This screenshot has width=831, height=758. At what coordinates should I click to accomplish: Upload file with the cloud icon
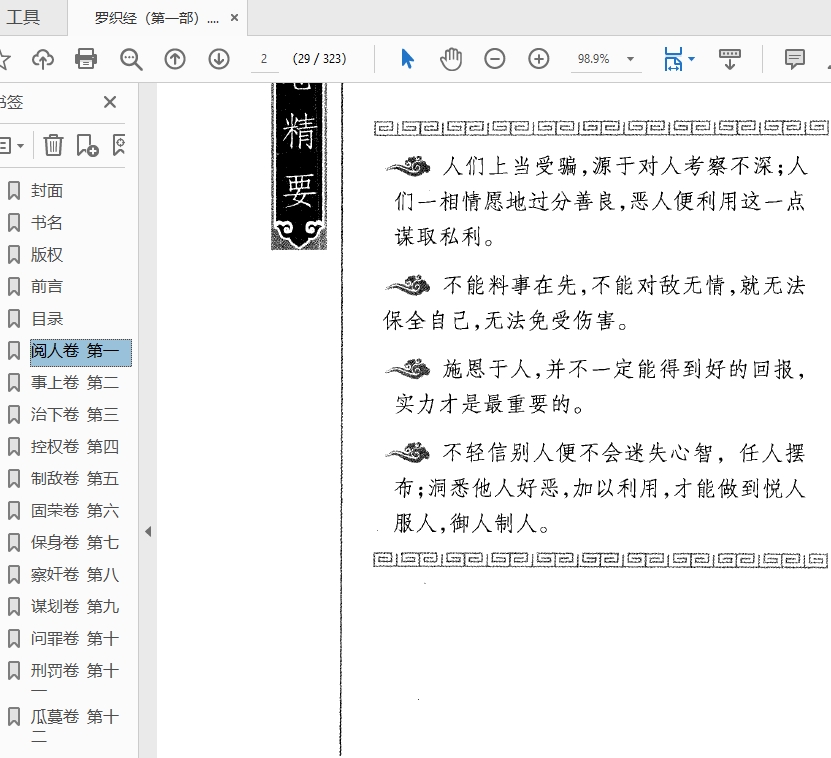click(x=43, y=59)
